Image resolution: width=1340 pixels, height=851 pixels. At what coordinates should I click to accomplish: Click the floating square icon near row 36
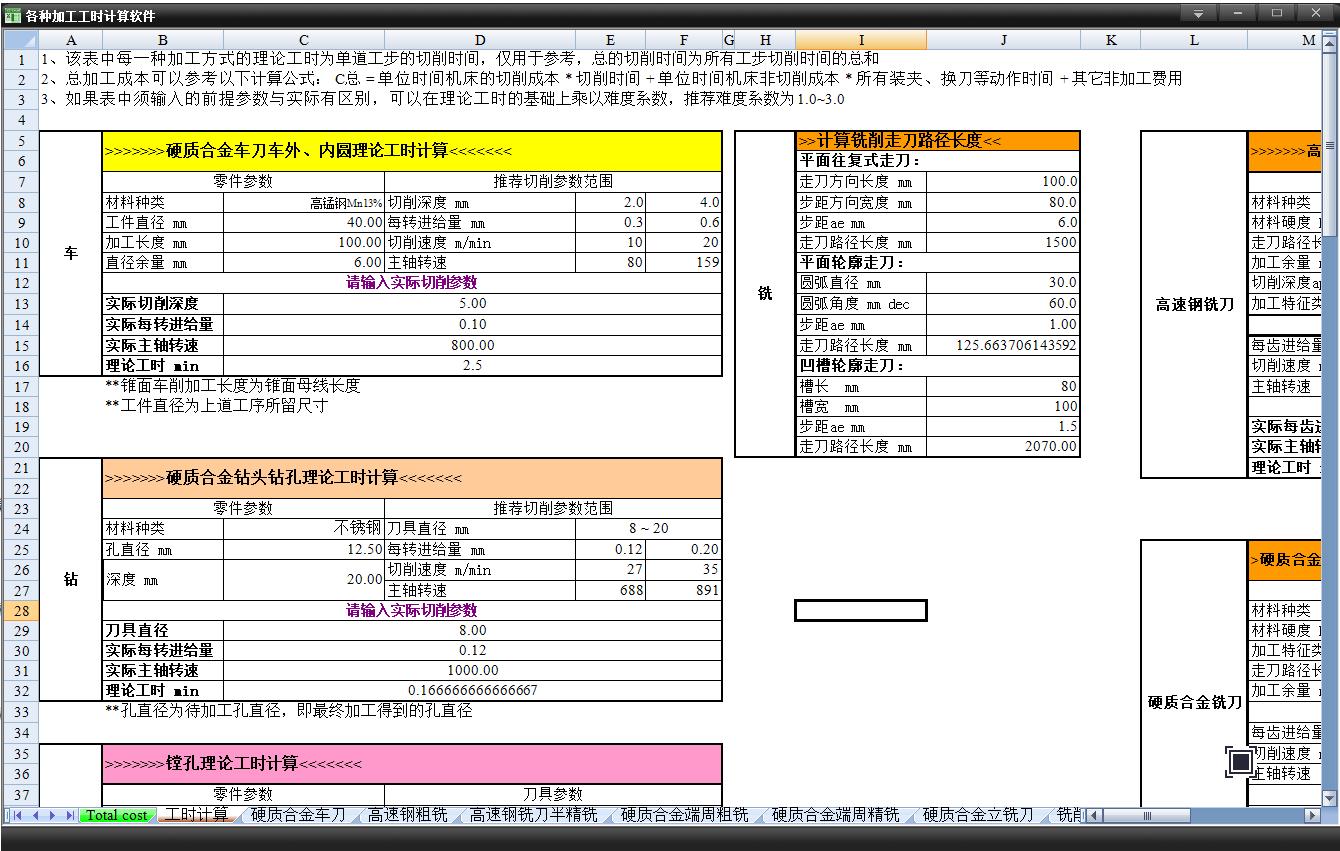point(1240,762)
